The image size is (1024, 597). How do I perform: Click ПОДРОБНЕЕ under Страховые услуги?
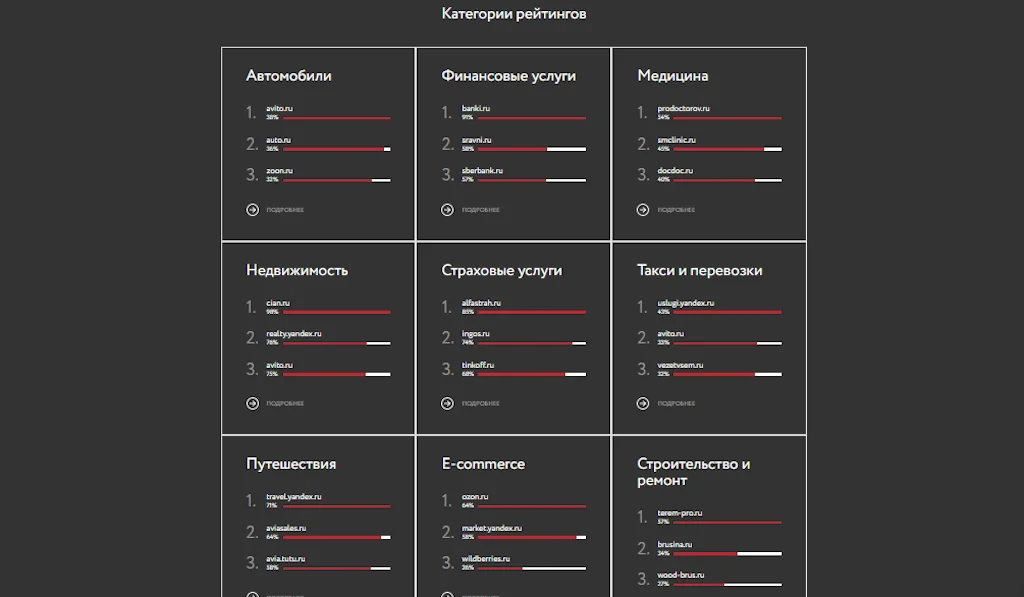coord(479,403)
